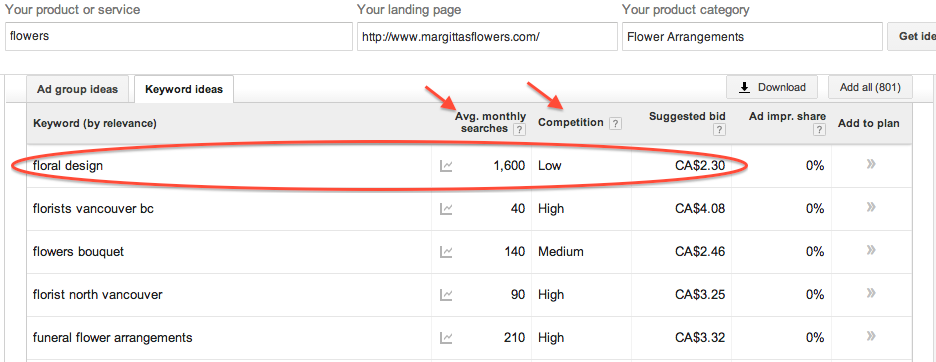Click help icon under Suggested bid header
This screenshot has width=936, height=362.
point(720,130)
